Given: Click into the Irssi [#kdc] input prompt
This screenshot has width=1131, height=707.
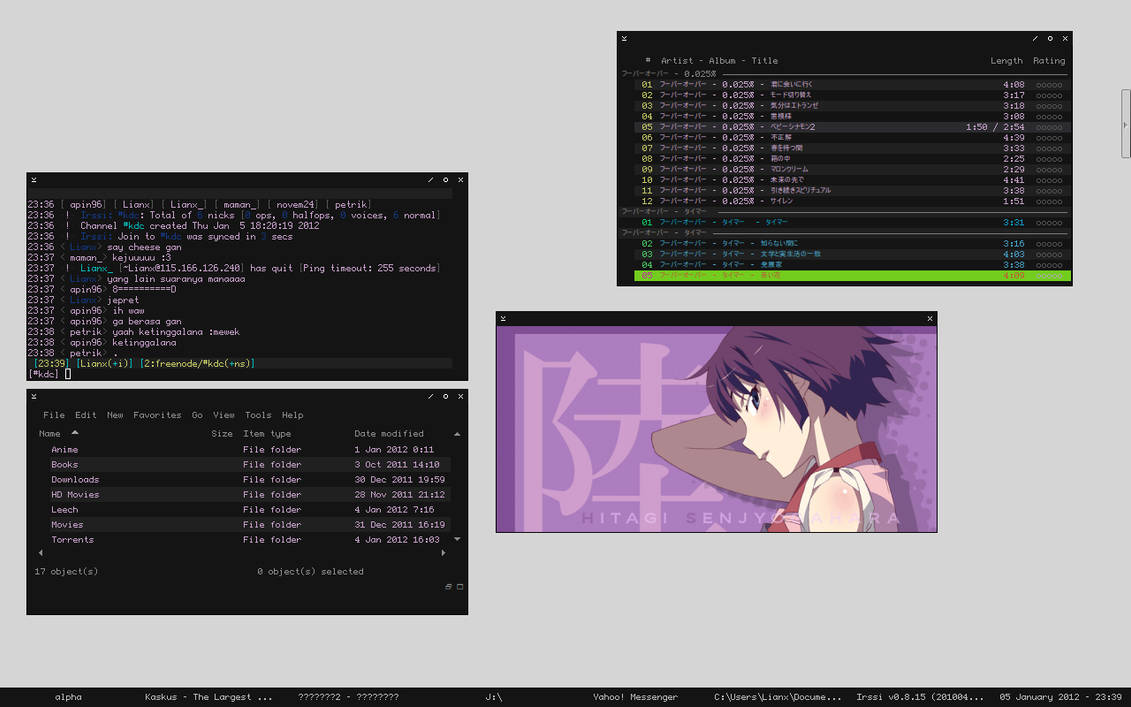Looking at the screenshot, I should [x=69, y=374].
